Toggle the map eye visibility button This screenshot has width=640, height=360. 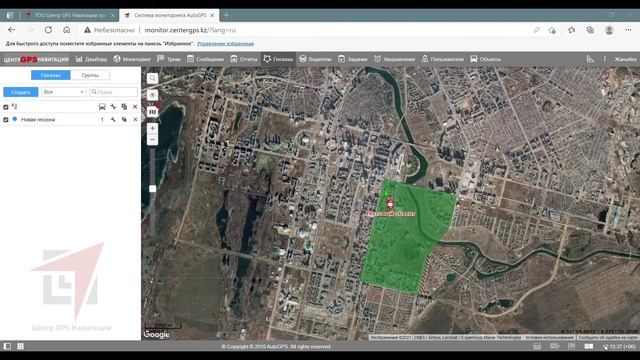(152, 95)
